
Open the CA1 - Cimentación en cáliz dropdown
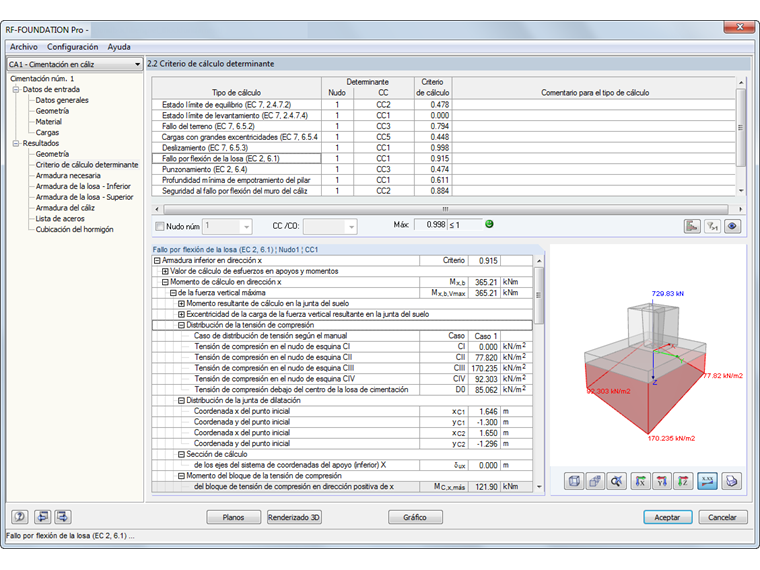(75, 64)
